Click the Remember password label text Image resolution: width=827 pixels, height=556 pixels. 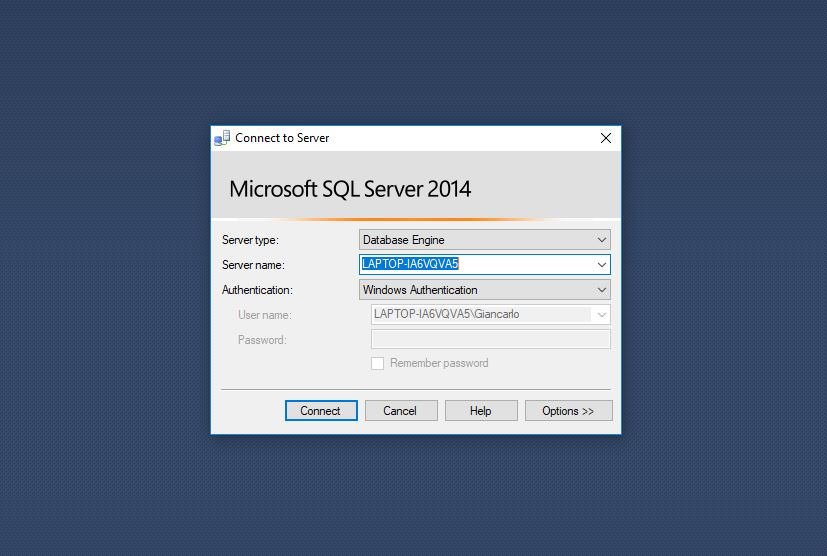point(439,363)
